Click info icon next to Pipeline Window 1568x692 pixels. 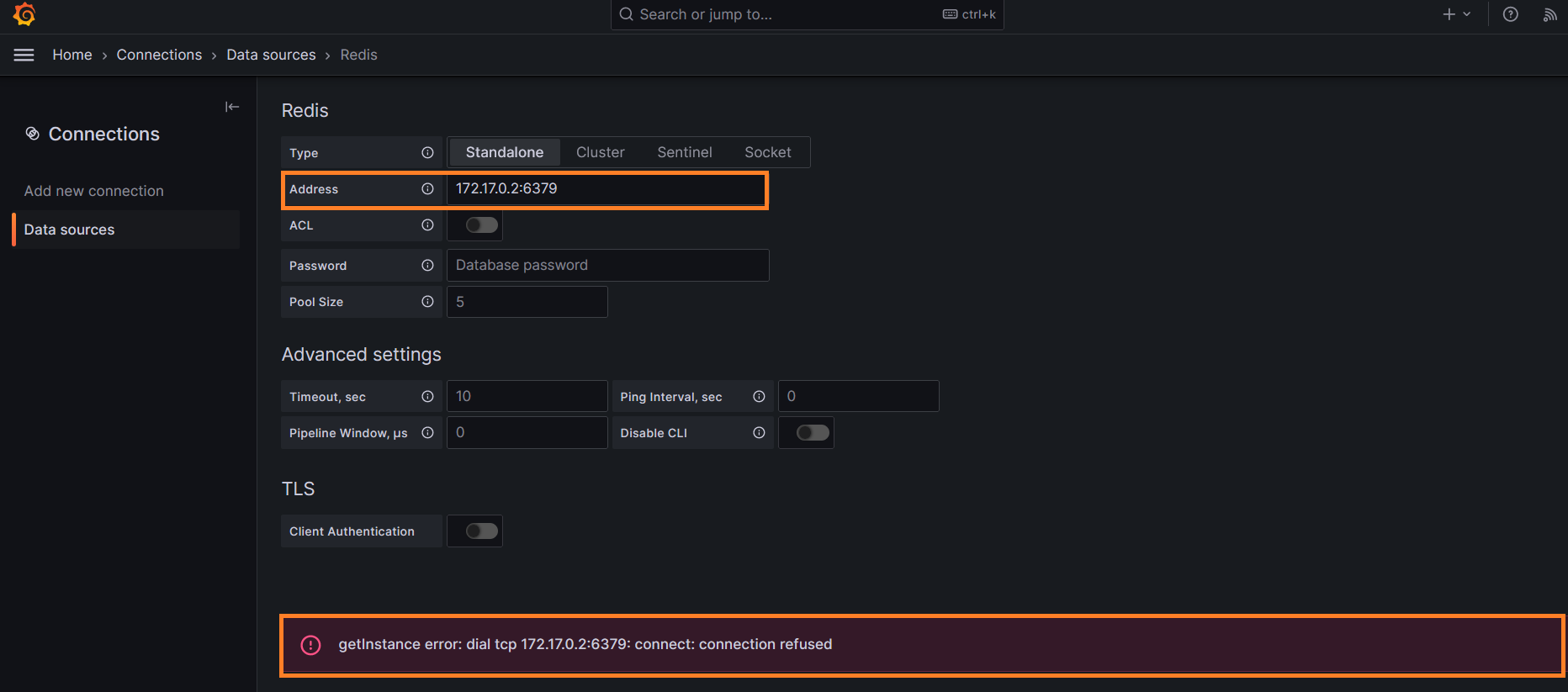(x=427, y=433)
